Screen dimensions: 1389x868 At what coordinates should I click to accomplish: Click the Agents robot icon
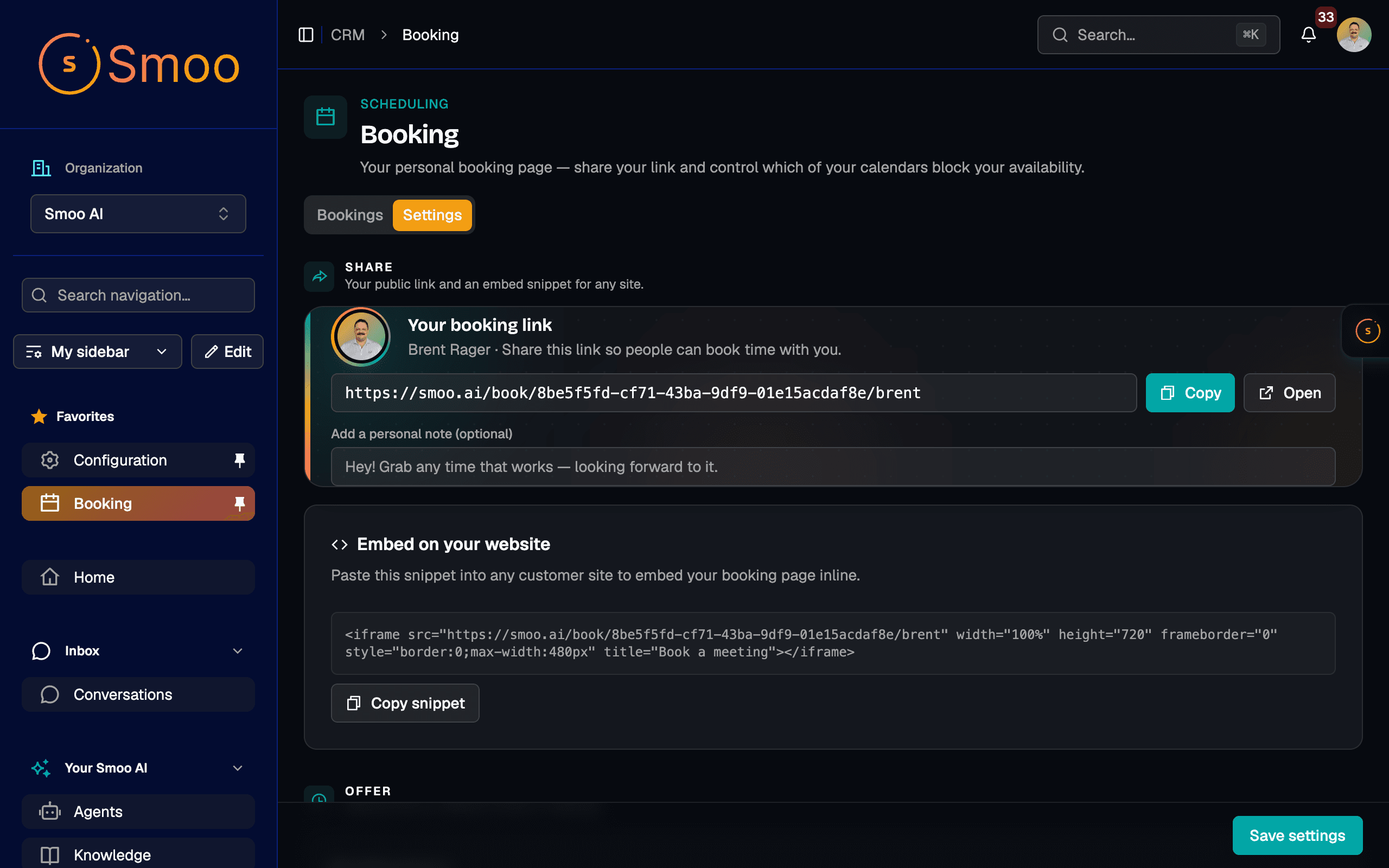tap(50, 811)
